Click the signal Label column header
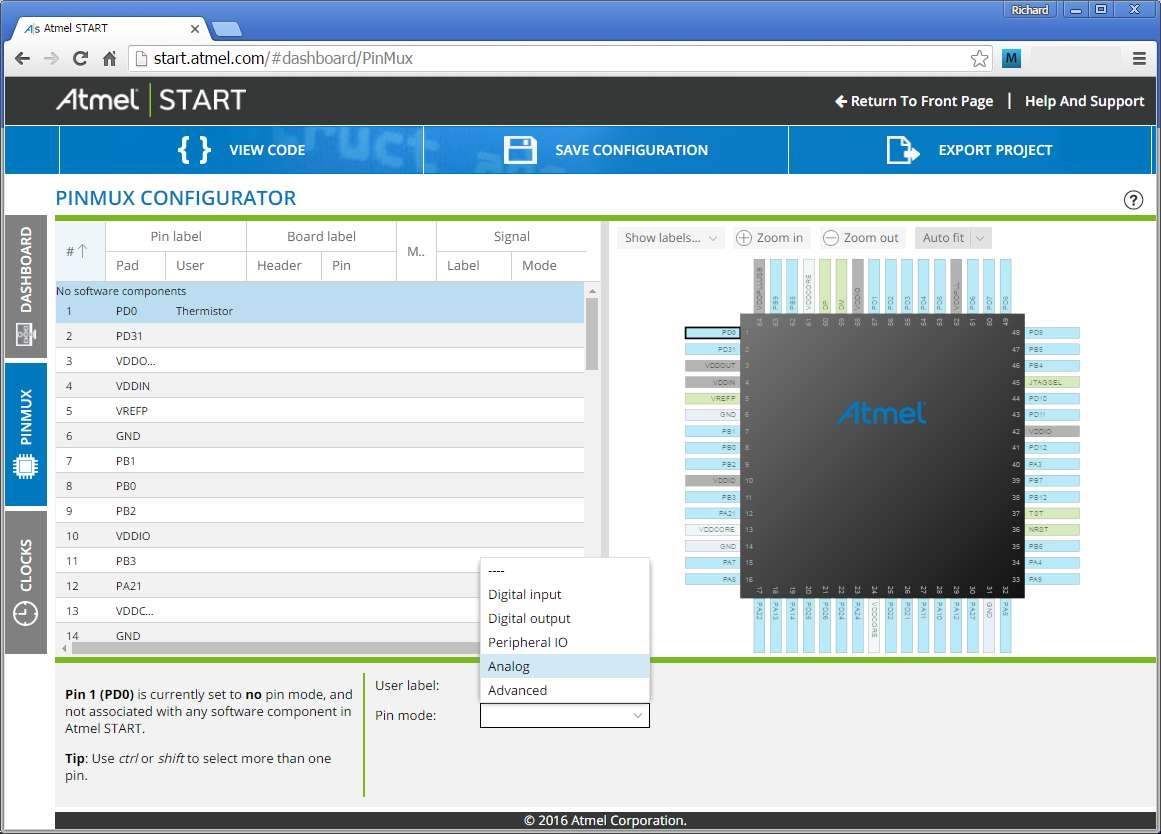Viewport: 1161px width, 834px height. click(473, 265)
